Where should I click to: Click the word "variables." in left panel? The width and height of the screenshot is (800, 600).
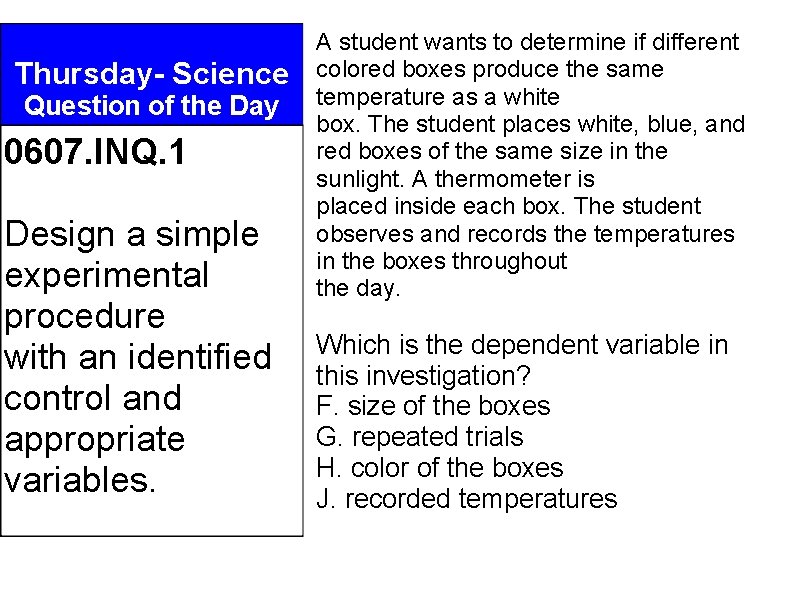pyautogui.click(x=81, y=479)
